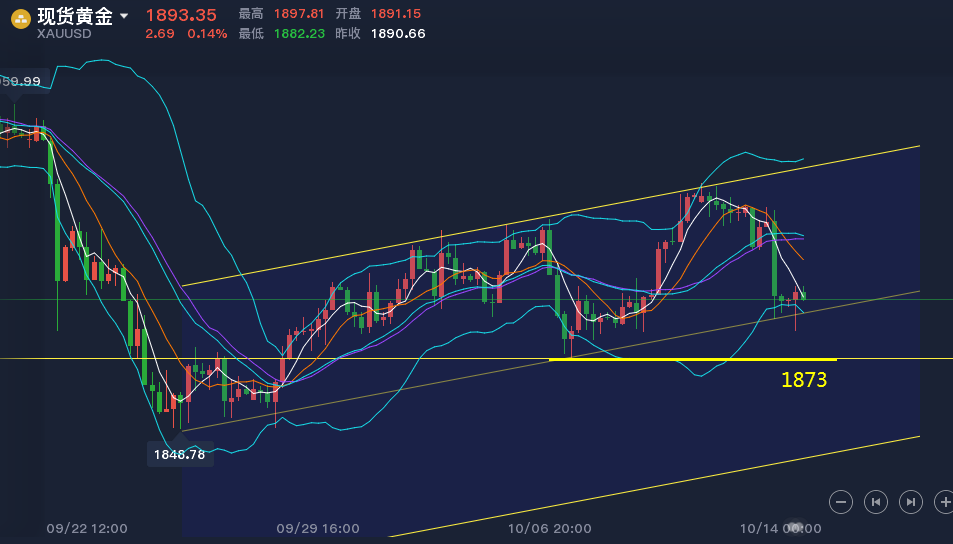953x544 pixels.
Task: Click the 最低 label in header
Action: tap(251, 34)
